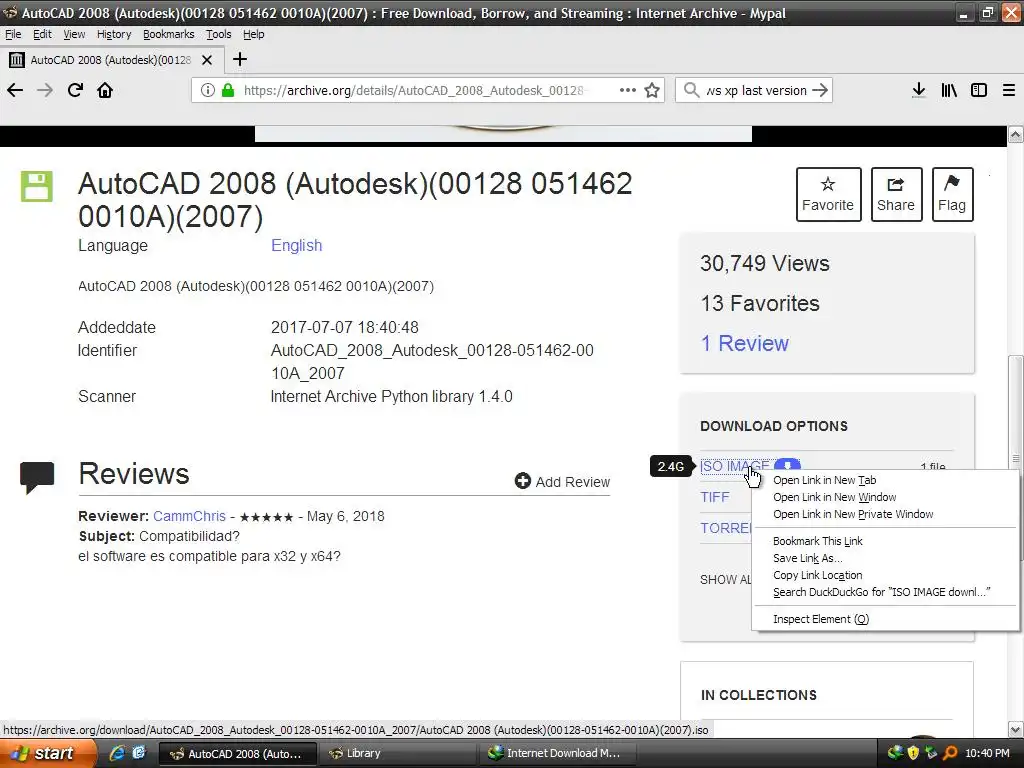Open reviewer CammChris profile link
Image resolution: width=1024 pixels, height=768 pixels.
pyautogui.click(x=189, y=516)
